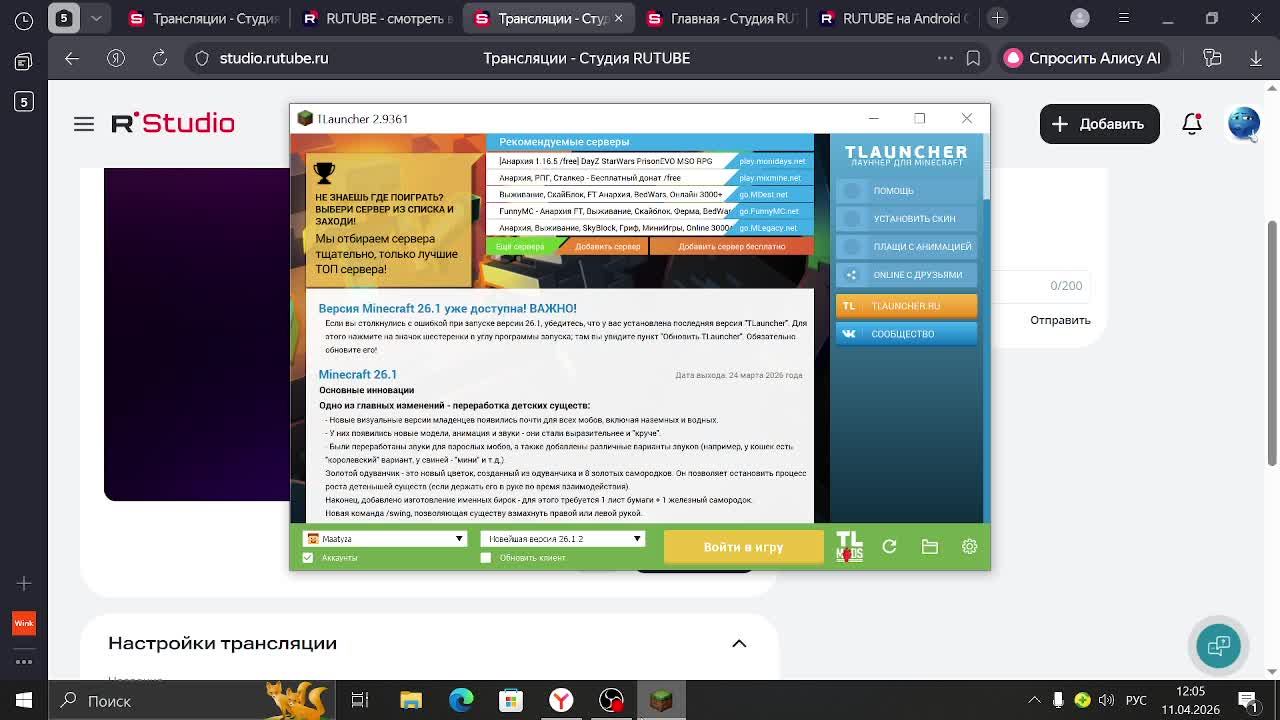Switch to the Главная - Студия RUTUBE tab

(x=722, y=18)
